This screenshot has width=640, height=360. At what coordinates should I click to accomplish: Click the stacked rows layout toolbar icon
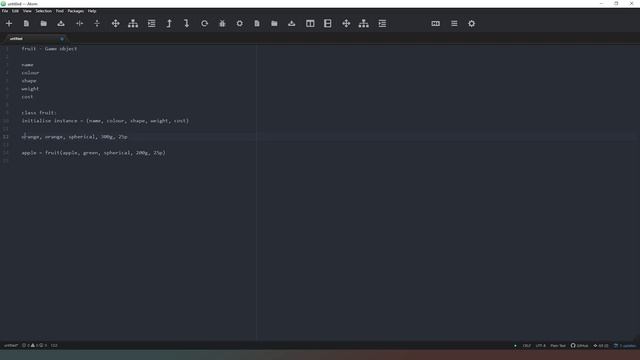pyautogui.click(x=328, y=24)
